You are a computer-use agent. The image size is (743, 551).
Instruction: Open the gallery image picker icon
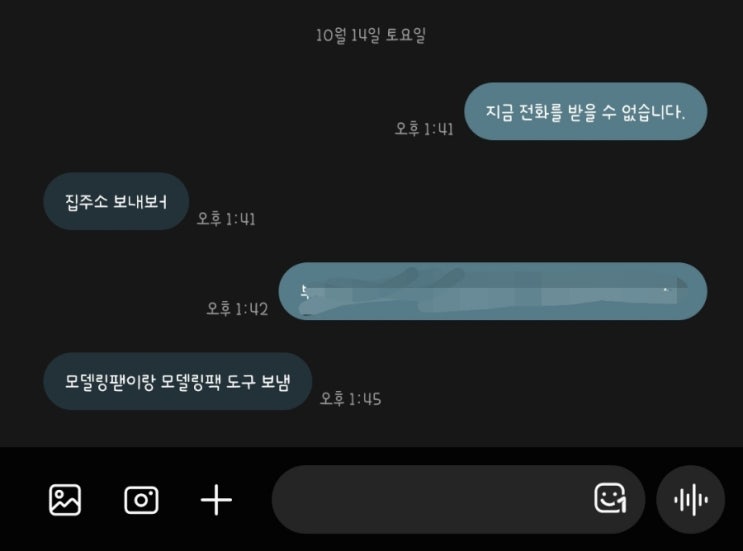[x=65, y=499]
